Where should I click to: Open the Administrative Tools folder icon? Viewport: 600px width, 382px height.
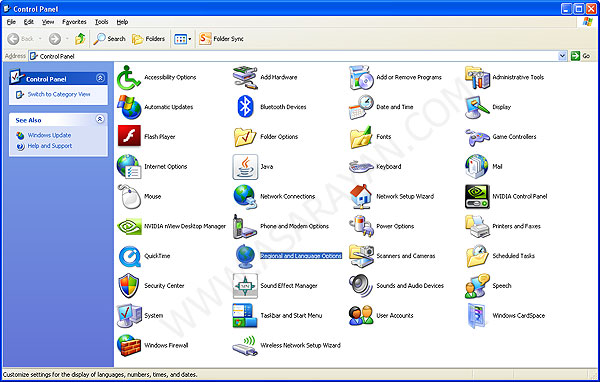tap(477, 77)
